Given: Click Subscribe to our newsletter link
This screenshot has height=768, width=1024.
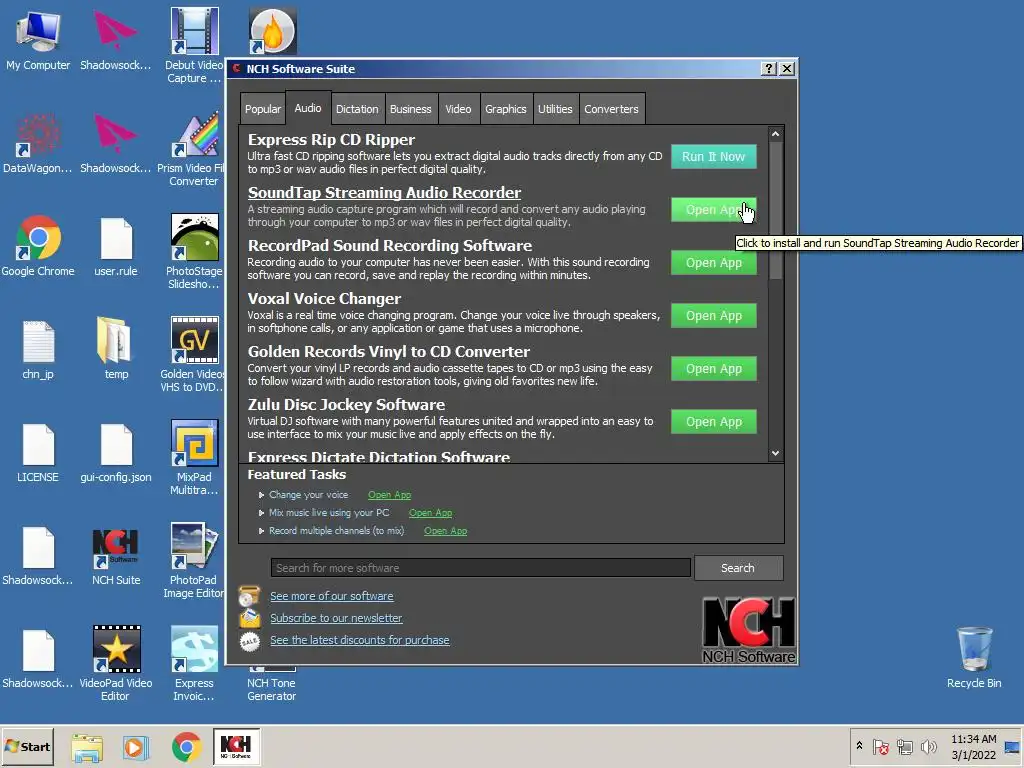Looking at the screenshot, I should pos(336,618).
